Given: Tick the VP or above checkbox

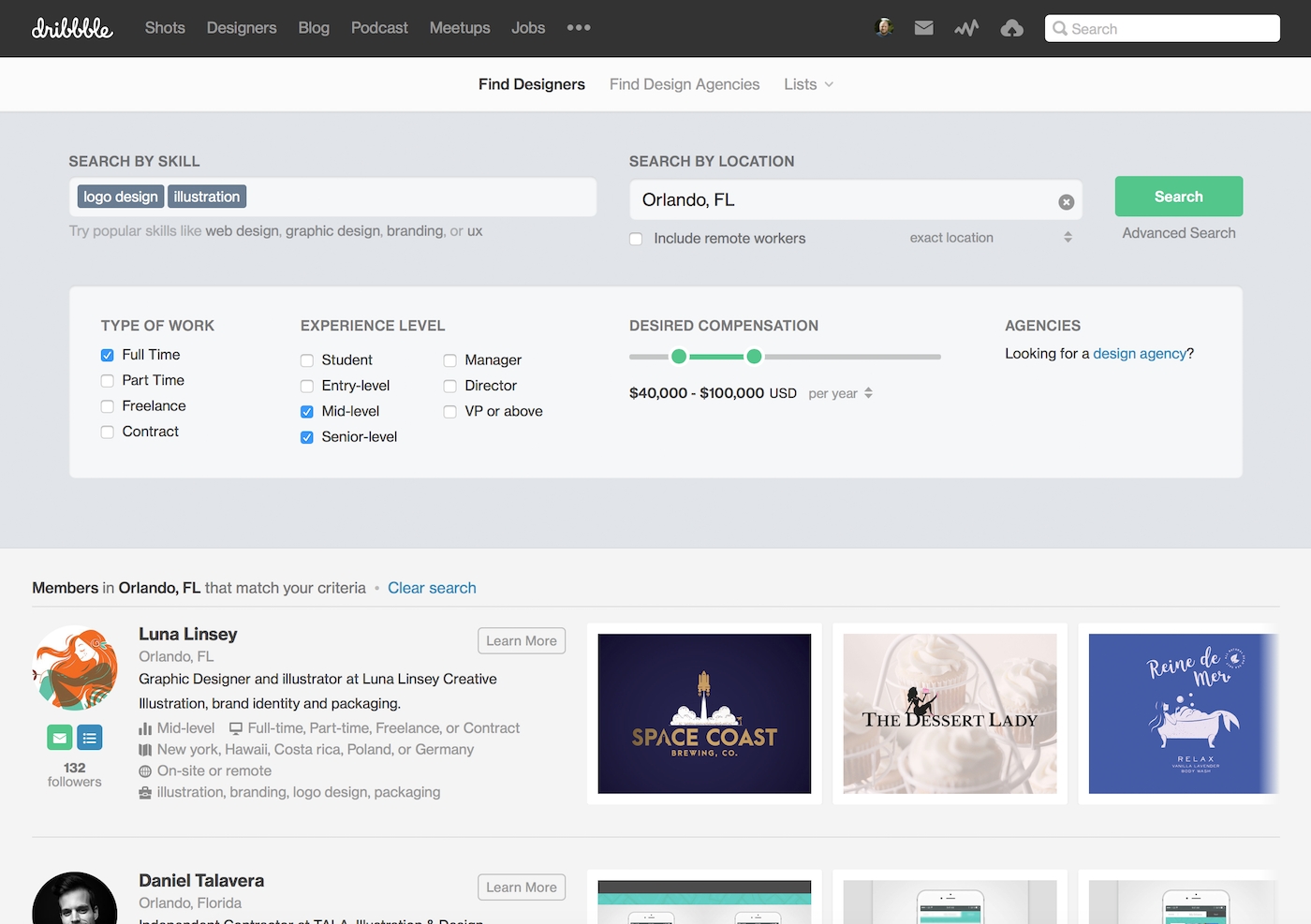Looking at the screenshot, I should coord(450,411).
